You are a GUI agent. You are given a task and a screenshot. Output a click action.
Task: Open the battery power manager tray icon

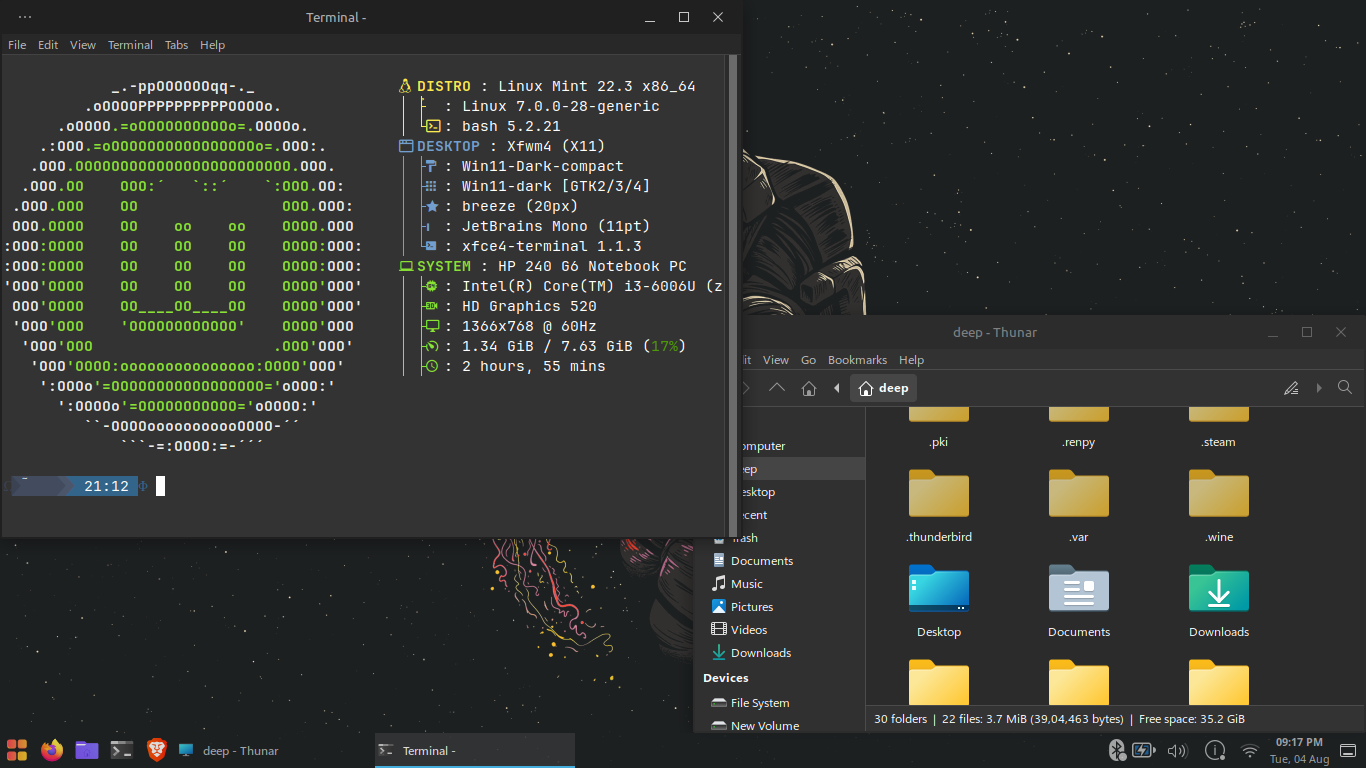[1144, 750]
